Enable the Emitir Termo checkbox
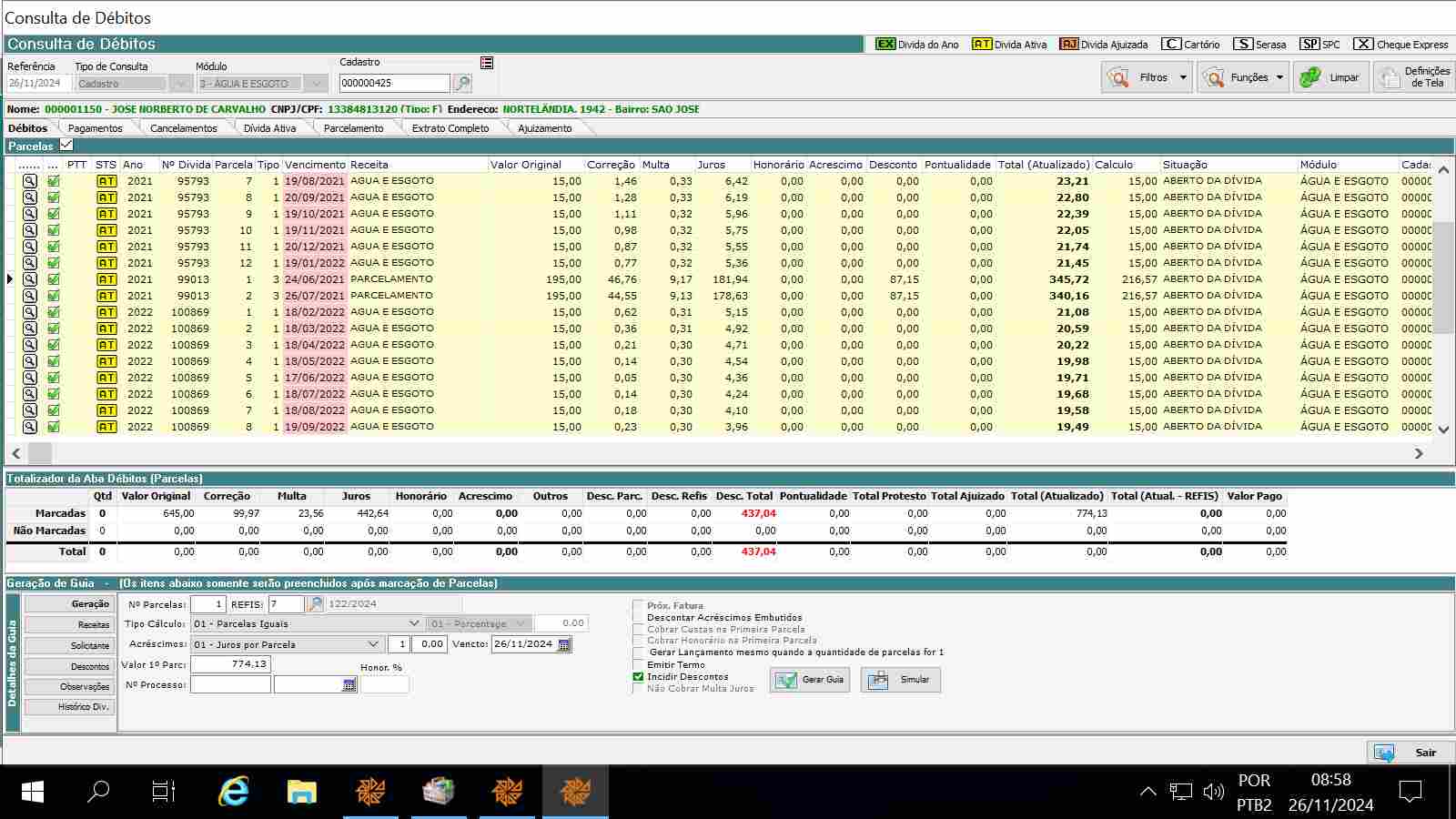Image resolution: width=1456 pixels, height=819 pixels. (x=638, y=665)
